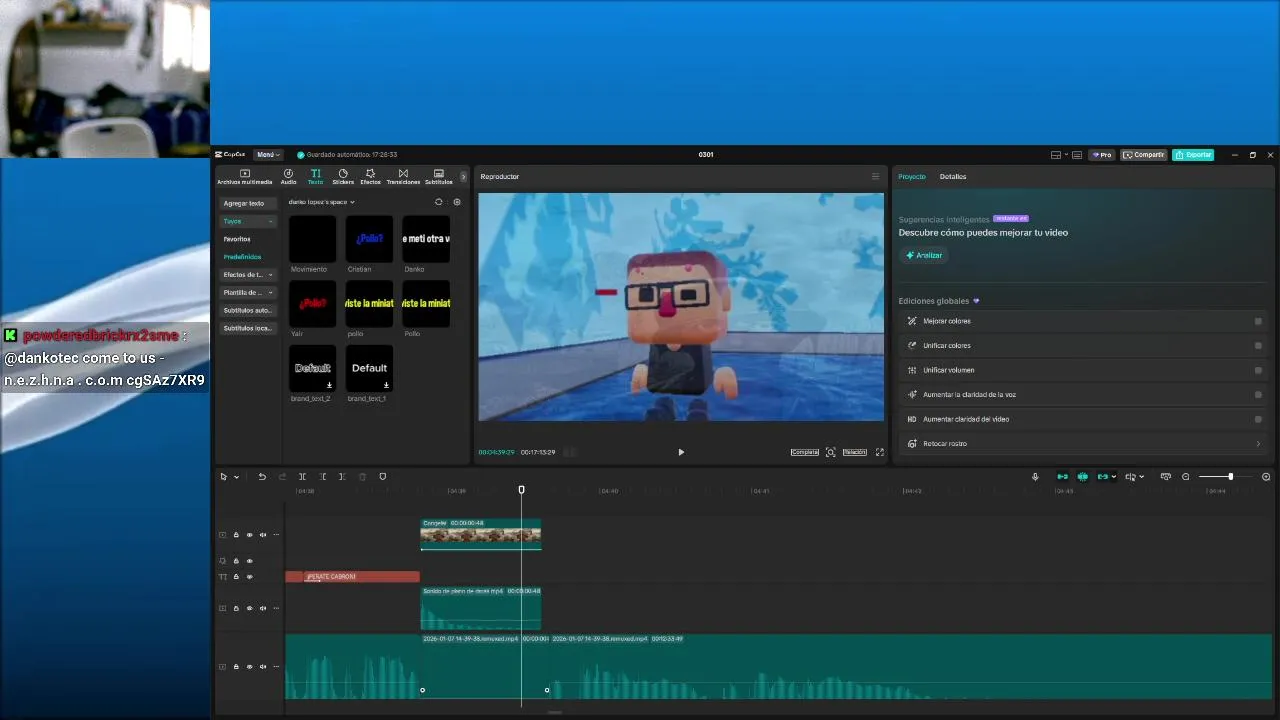Click the Pro upgrade button
This screenshot has height=720, width=1280.
click(1102, 155)
